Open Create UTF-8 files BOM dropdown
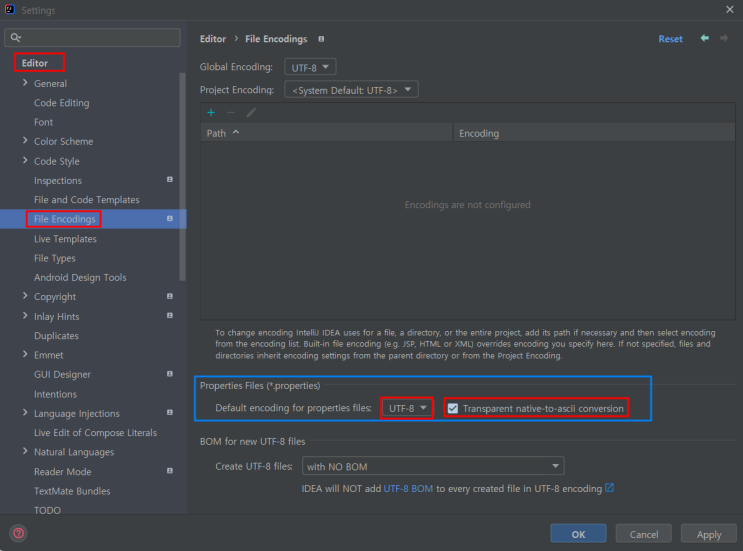Viewport: 743px width, 551px height. click(433, 466)
